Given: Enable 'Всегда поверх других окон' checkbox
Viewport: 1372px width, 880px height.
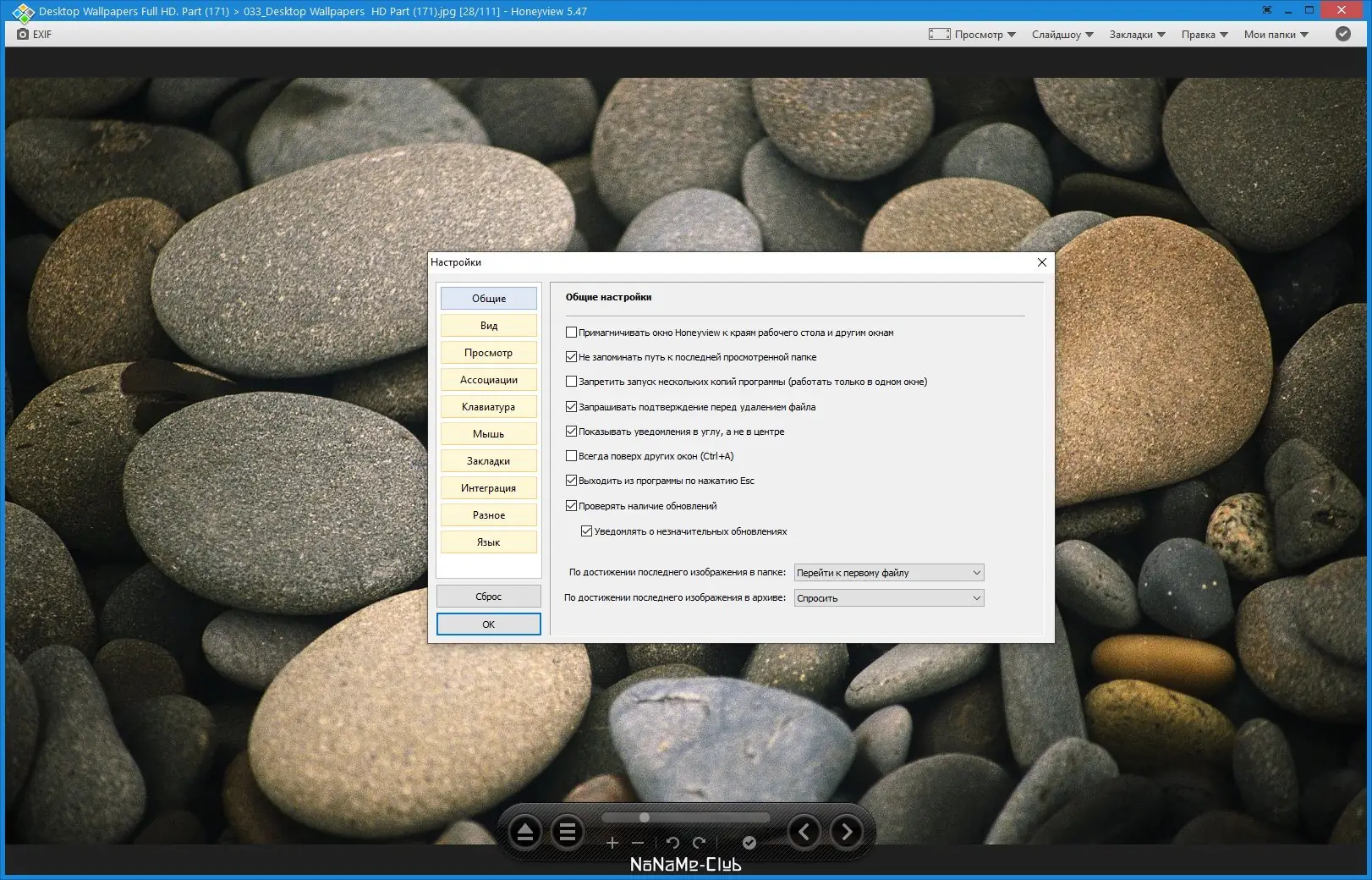Looking at the screenshot, I should [x=572, y=456].
